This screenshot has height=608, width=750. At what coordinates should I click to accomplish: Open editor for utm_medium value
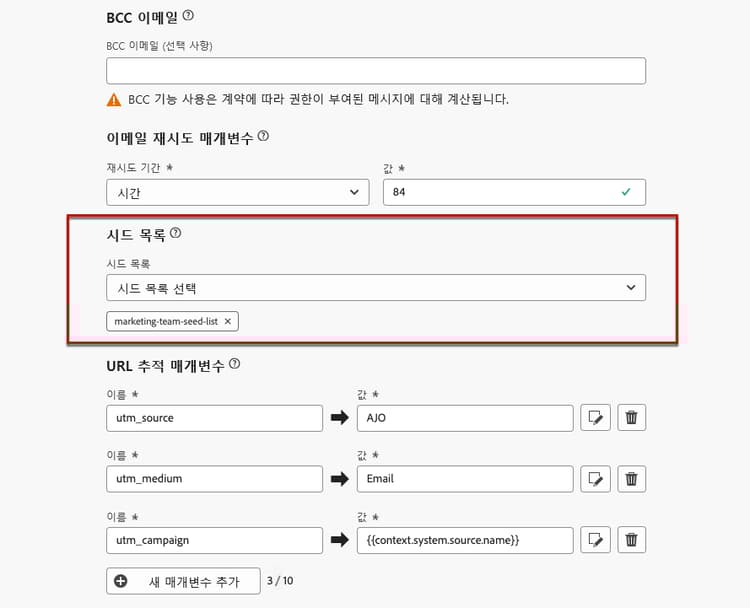coord(595,479)
